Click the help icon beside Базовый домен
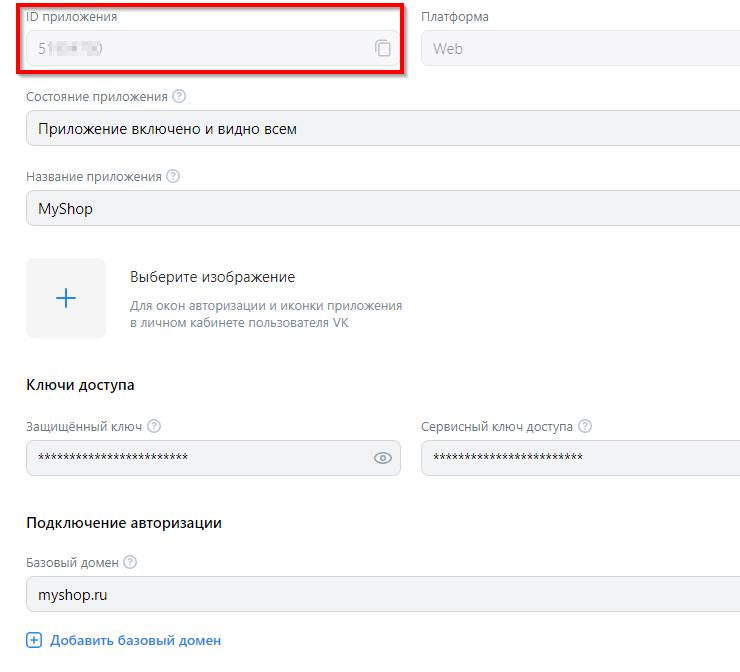Viewport: 740px width, 672px height. coord(130,563)
